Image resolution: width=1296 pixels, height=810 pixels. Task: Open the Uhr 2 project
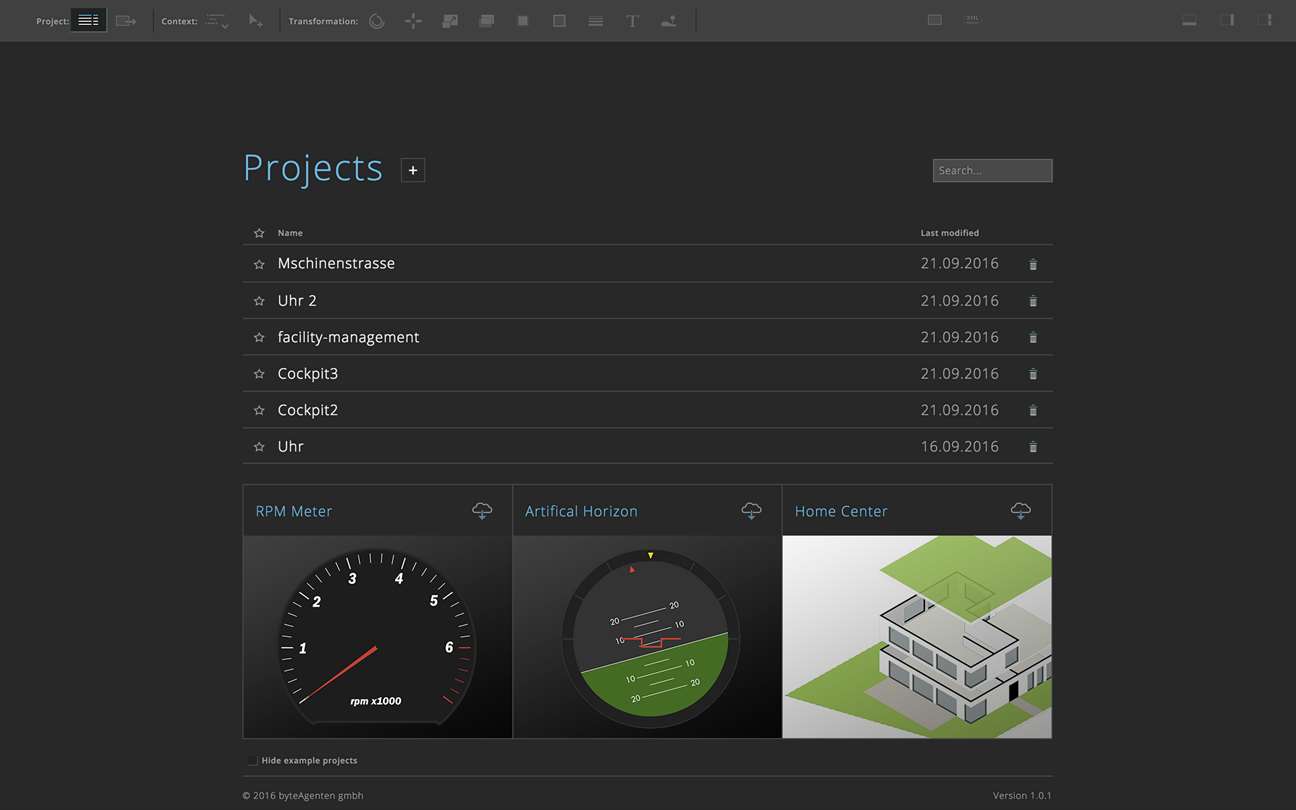[297, 301]
